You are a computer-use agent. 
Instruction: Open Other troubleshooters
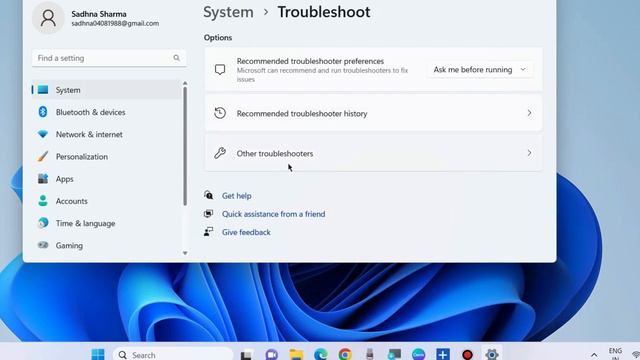click(373, 153)
